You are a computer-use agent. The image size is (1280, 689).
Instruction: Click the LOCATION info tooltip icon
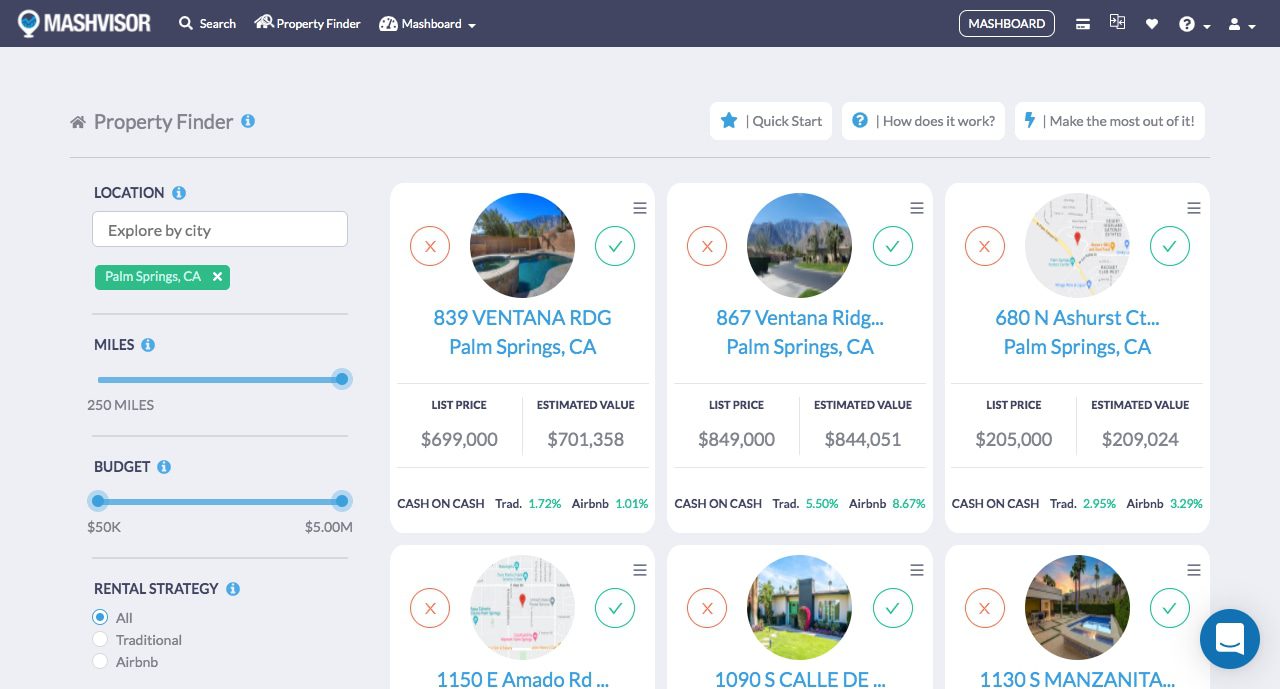point(179,192)
